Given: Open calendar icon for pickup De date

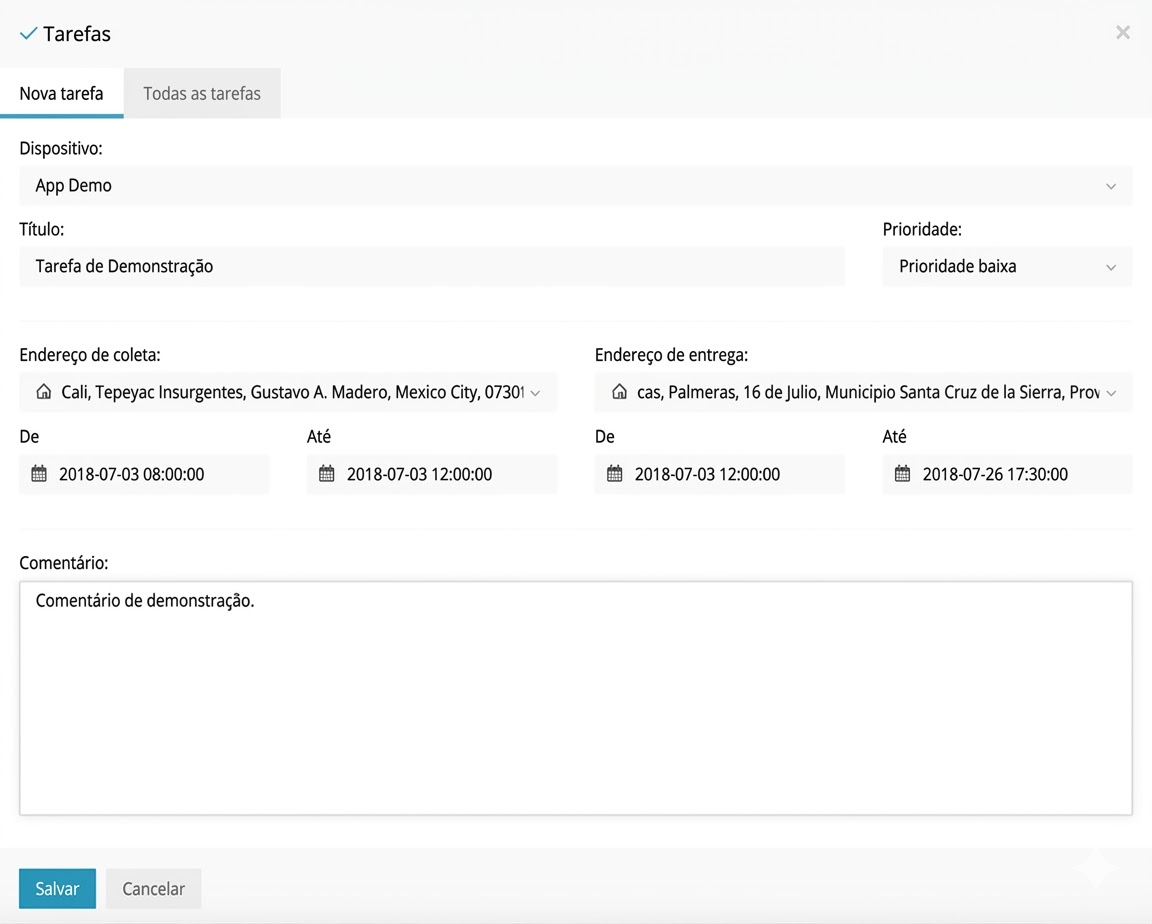Looking at the screenshot, I should tap(39, 474).
